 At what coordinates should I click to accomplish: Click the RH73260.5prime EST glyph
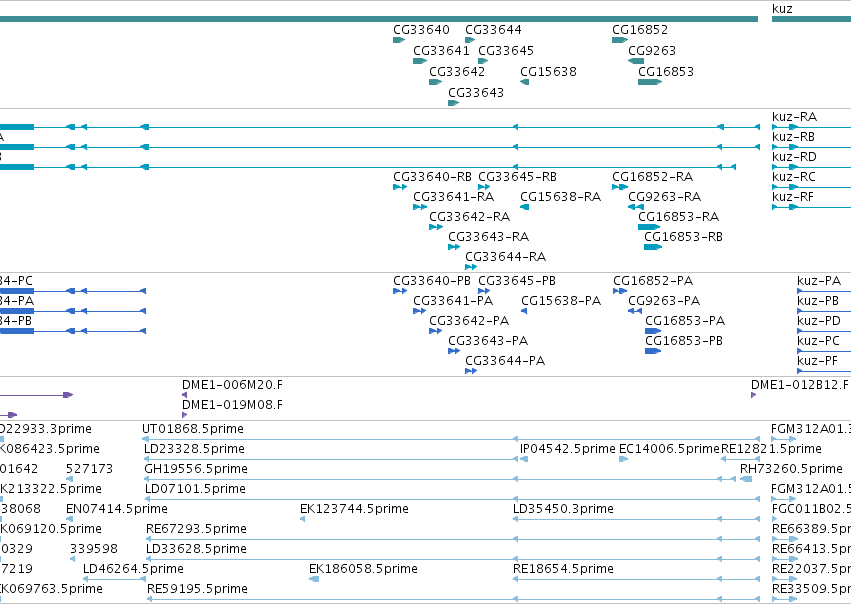pos(746,479)
